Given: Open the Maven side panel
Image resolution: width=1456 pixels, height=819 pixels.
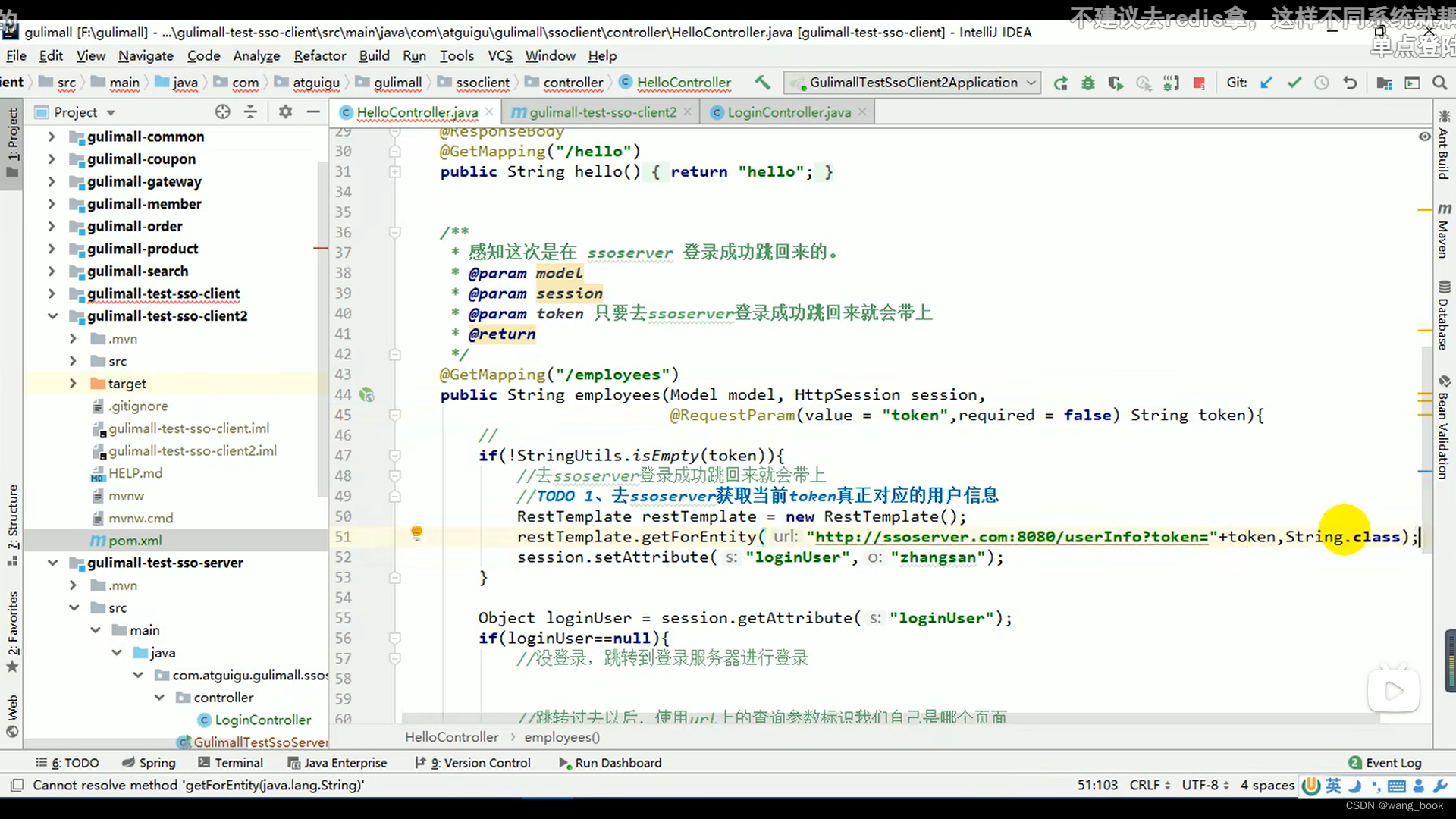Looking at the screenshot, I should click(1443, 231).
